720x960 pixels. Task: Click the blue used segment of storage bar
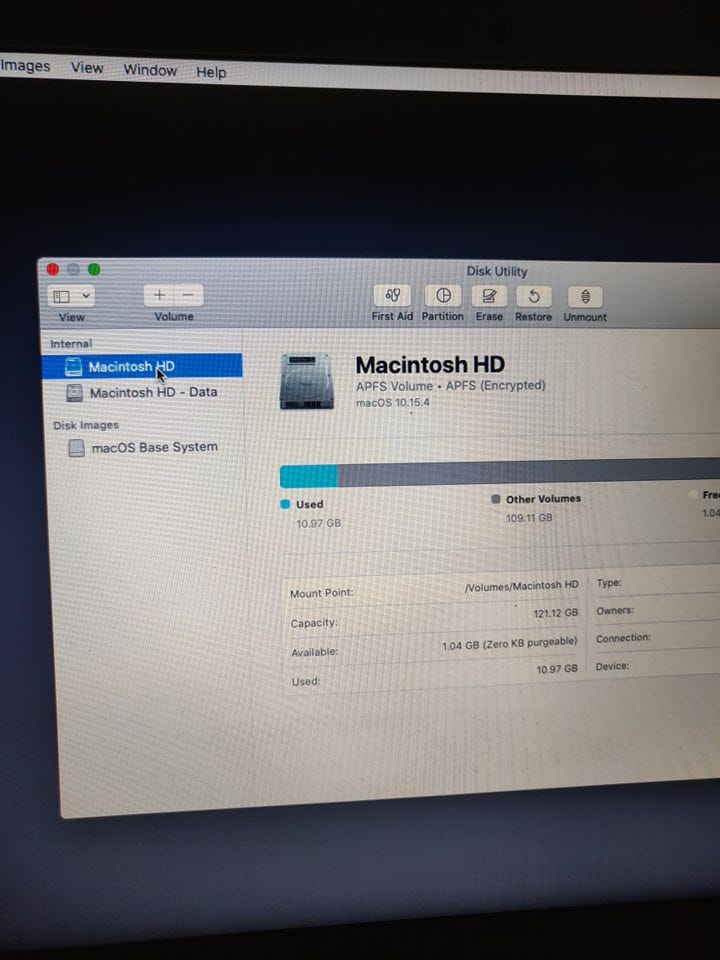[309, 476]
